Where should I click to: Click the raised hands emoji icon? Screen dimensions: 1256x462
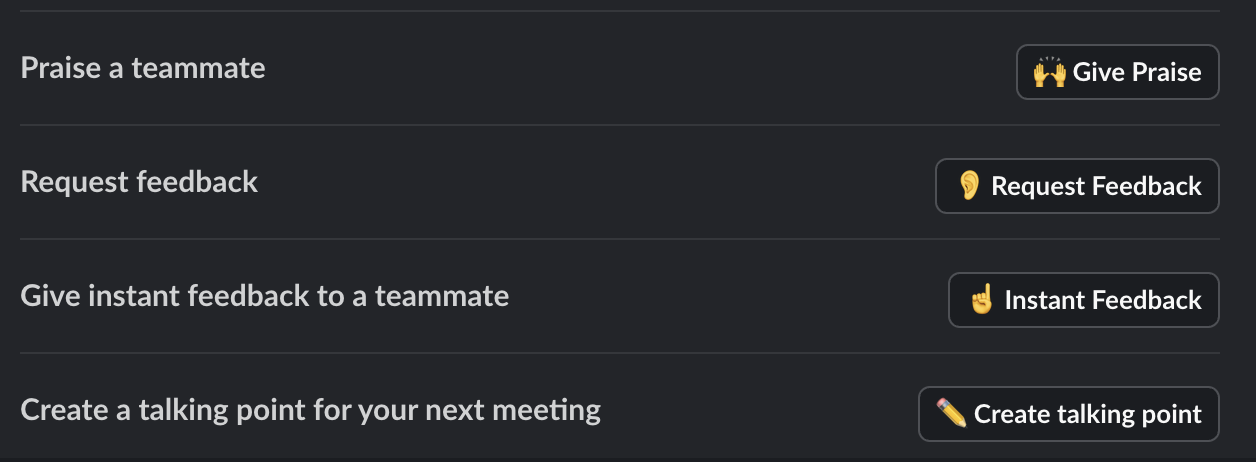[x=1050, y=72]
